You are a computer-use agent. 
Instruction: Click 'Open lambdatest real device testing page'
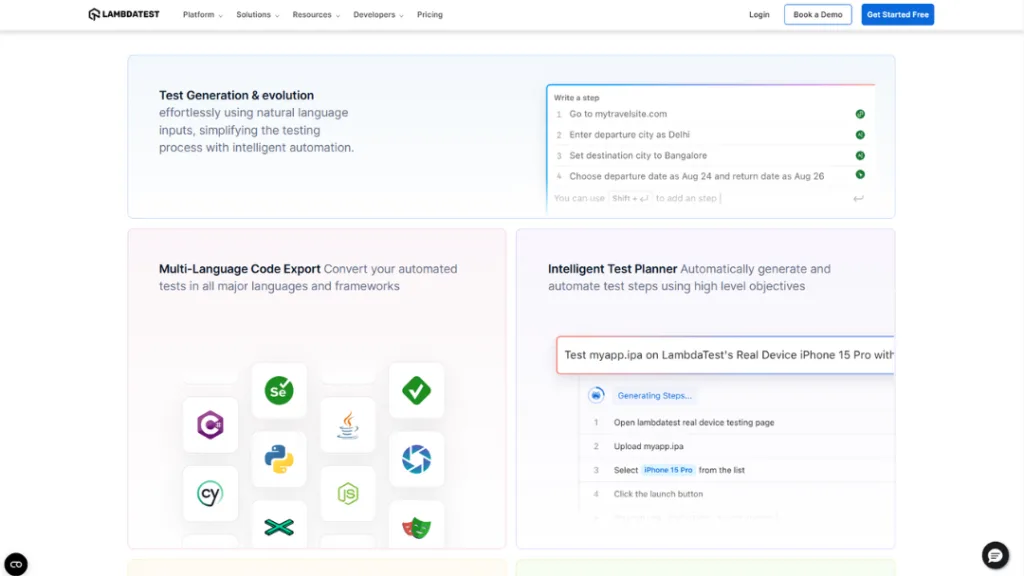point(694,423)
